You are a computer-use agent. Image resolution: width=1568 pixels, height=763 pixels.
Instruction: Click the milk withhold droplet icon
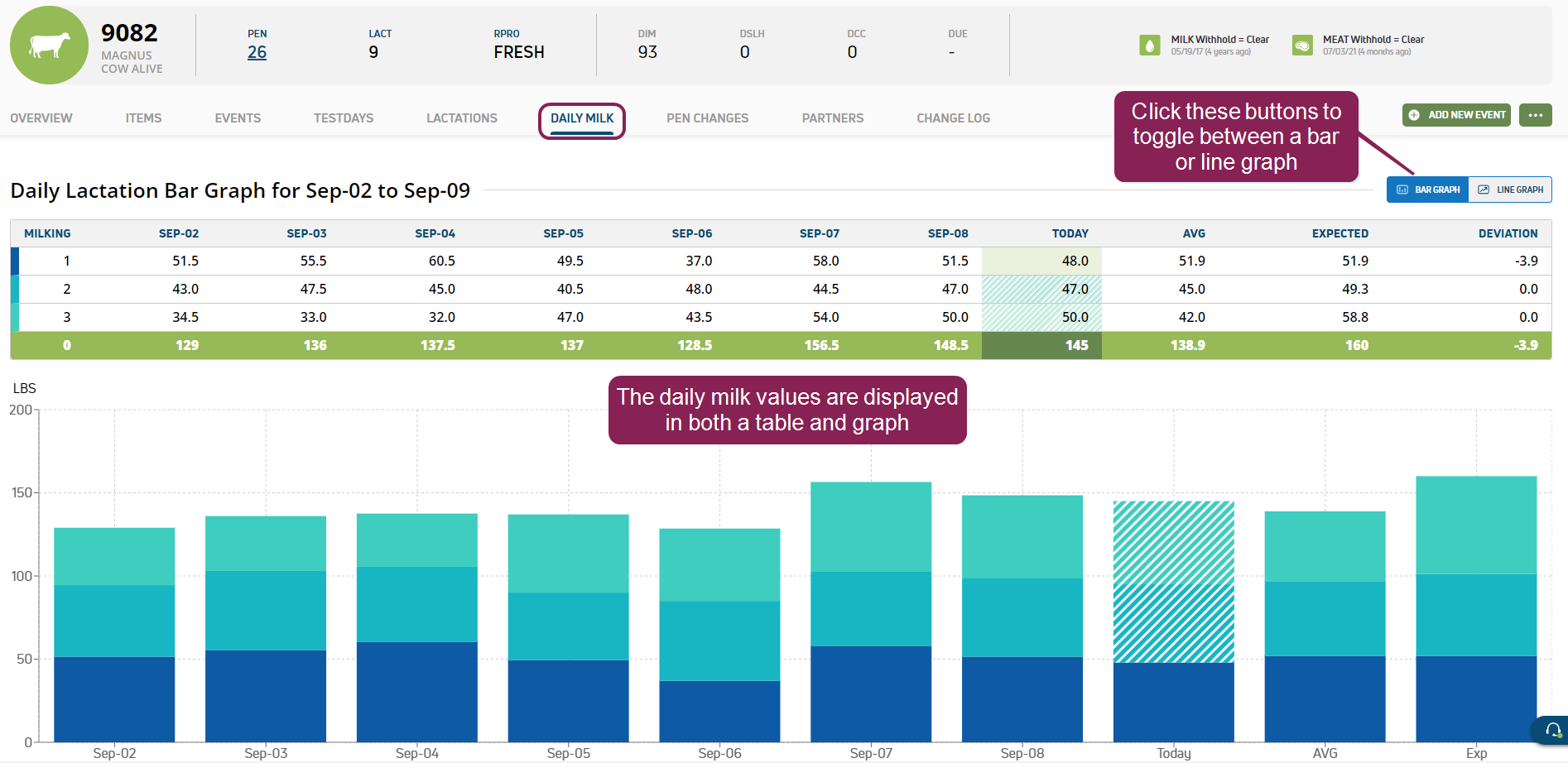pyautogui.click(x=1149, y=46)
